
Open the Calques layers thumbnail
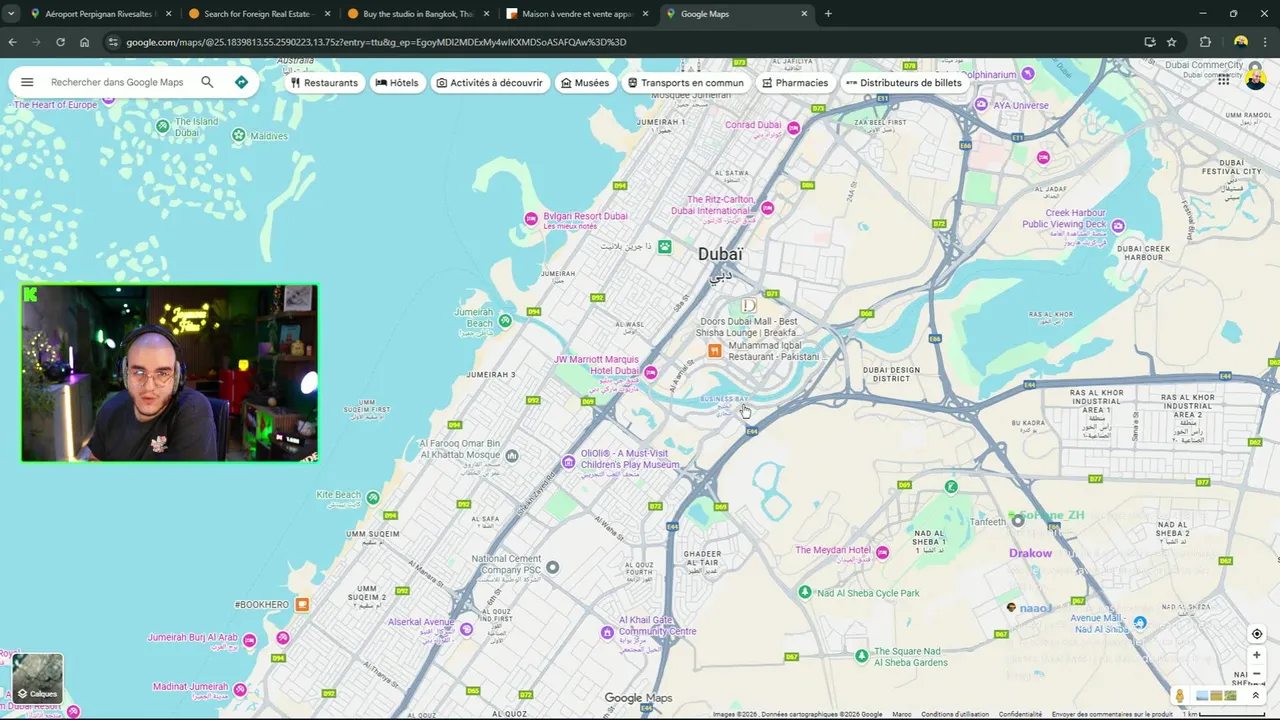[38, 679]
